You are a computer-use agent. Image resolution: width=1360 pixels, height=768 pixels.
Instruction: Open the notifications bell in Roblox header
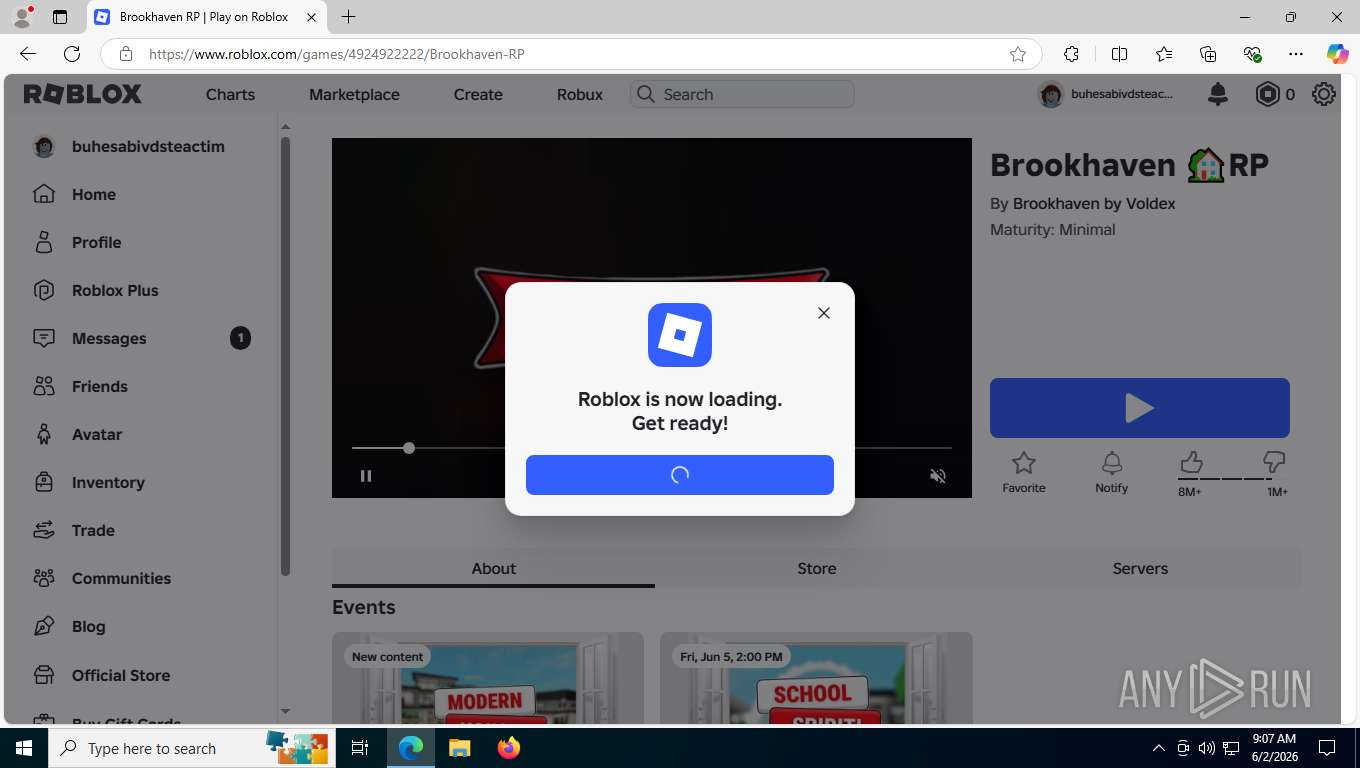tap(1218, 94)
